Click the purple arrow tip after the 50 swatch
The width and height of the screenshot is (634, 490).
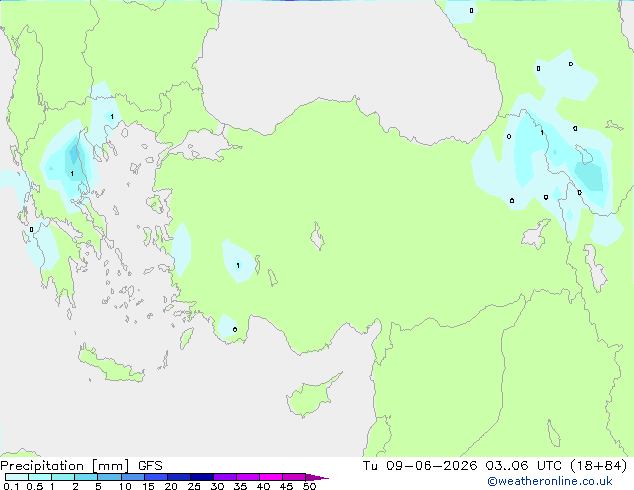[x=317, y=477]
